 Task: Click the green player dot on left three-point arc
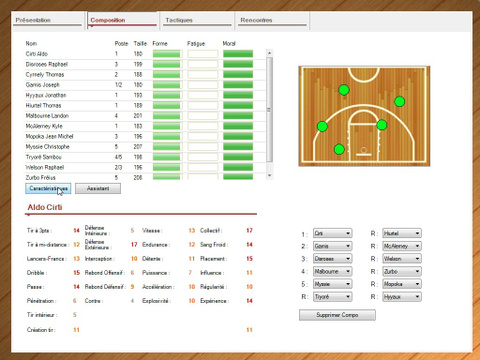coord(322,126)
